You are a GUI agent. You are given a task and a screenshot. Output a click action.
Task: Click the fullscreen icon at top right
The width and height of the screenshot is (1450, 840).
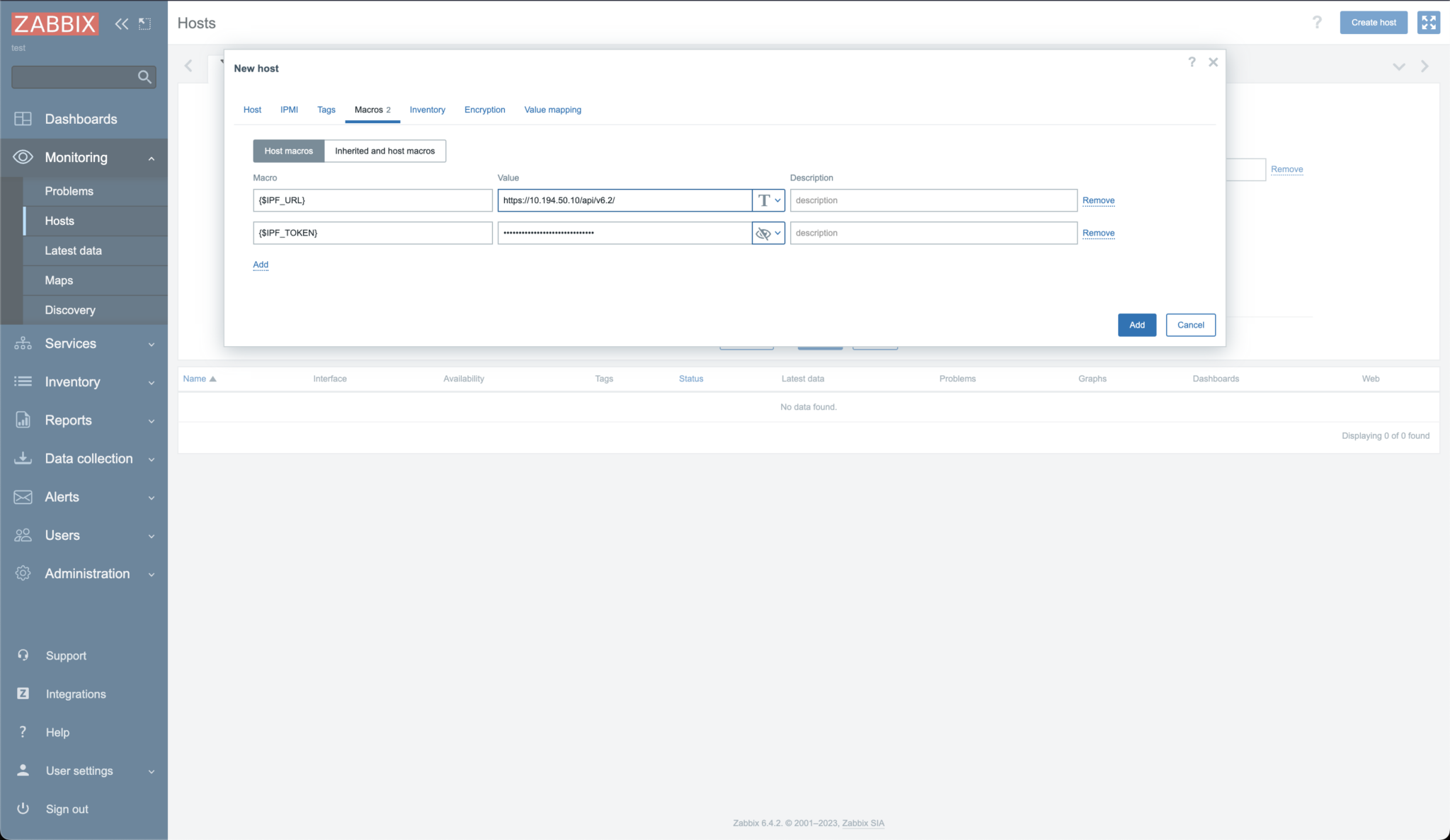[1429, 23]
